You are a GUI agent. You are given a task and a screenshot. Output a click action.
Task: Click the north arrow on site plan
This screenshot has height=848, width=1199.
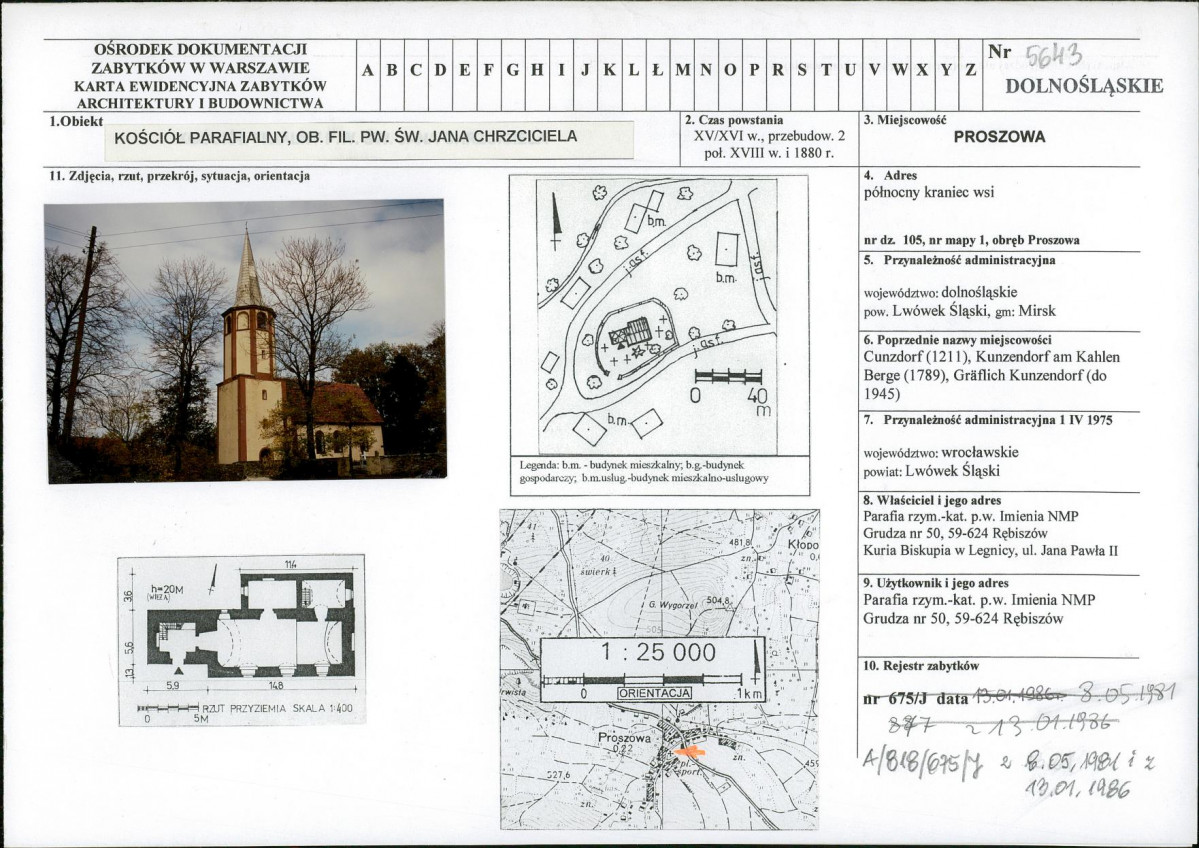(556, 220)
